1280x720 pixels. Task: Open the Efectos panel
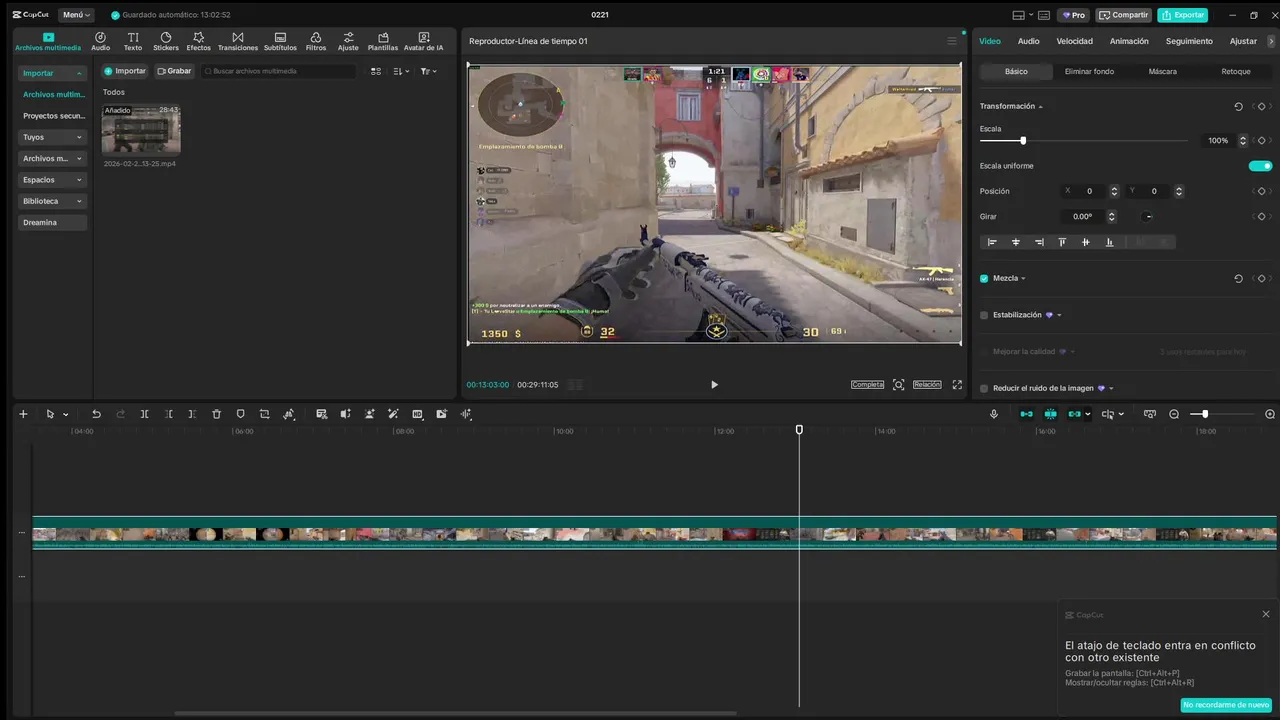pos(198,41)
